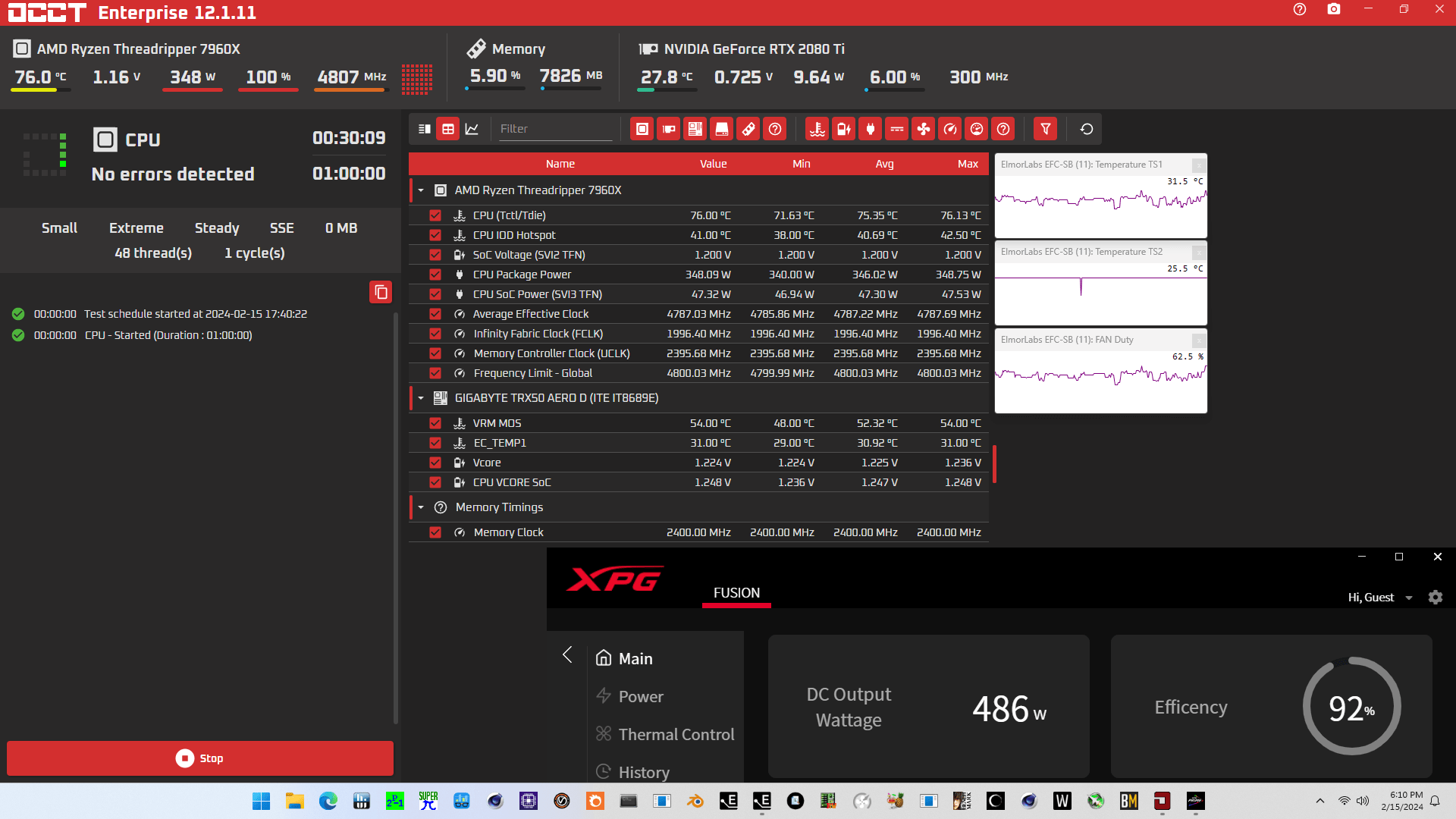Screen dimensions: 1456x819
Task: Copy test log with clipboard icon
Action: point(381,292)
